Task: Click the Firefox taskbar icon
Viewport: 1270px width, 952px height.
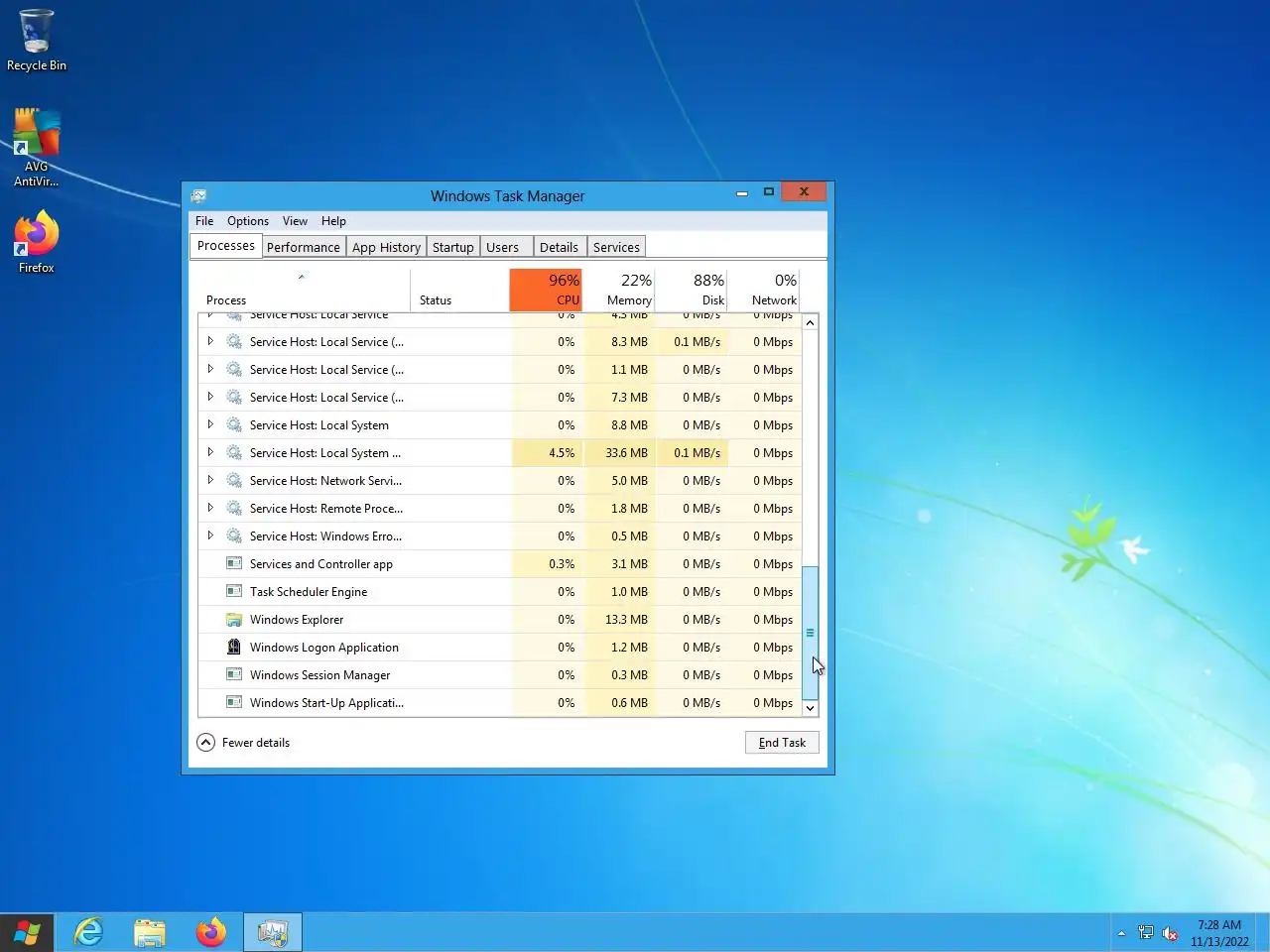Action: 210,932
